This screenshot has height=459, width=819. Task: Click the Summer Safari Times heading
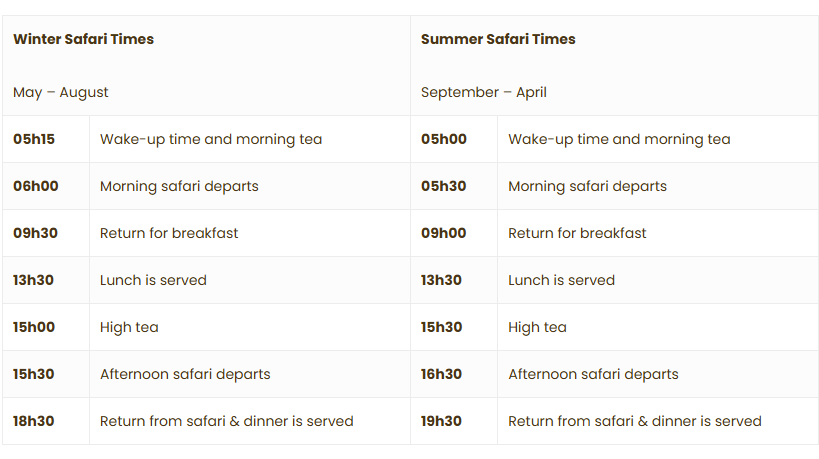pyautogui.click(x=498, y=39)
